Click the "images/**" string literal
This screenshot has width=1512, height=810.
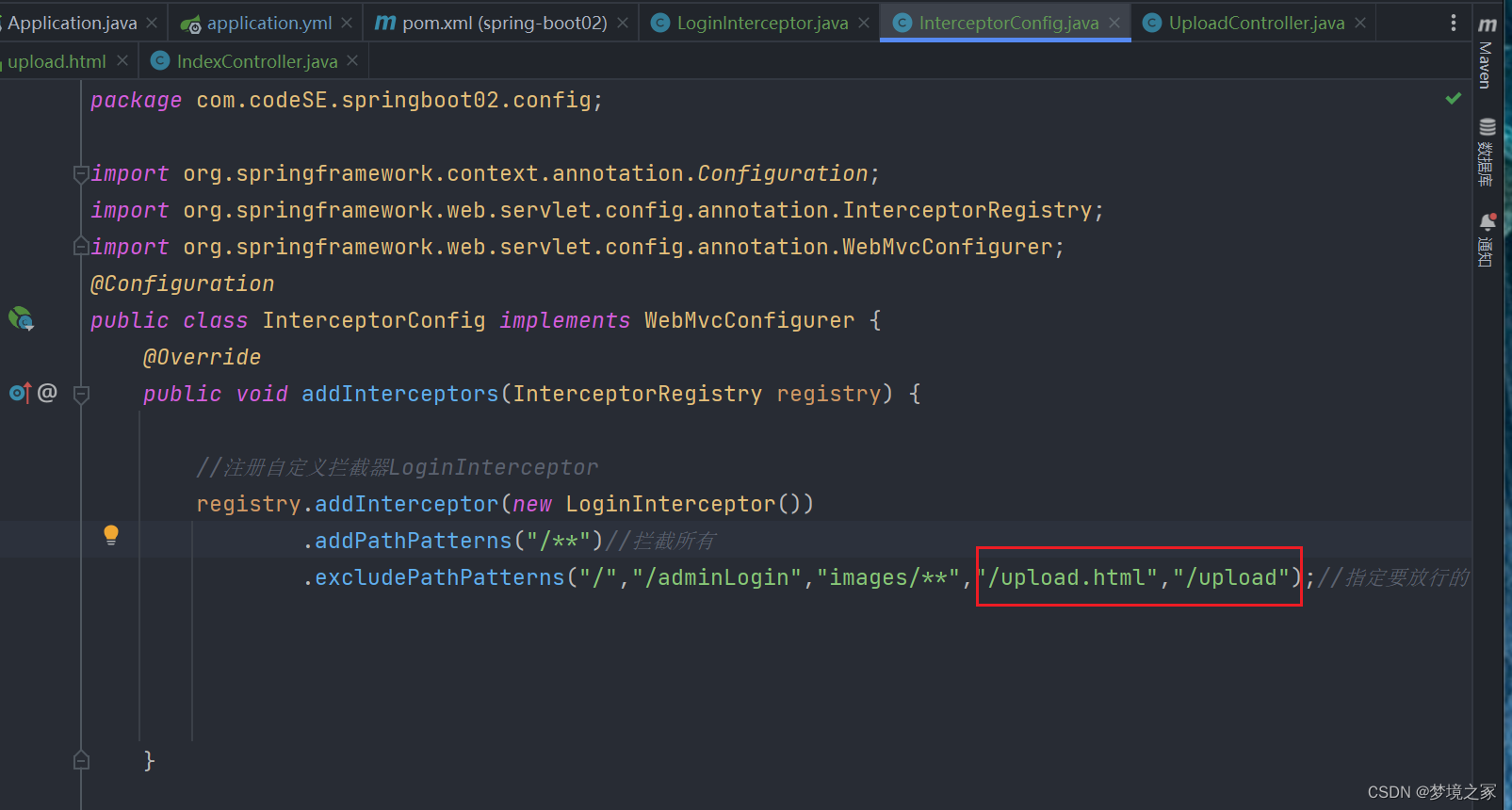887,577
